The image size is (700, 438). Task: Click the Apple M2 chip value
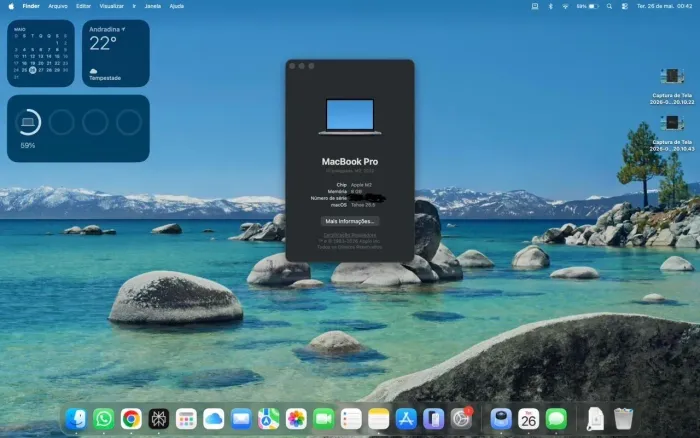coord(361,185)
